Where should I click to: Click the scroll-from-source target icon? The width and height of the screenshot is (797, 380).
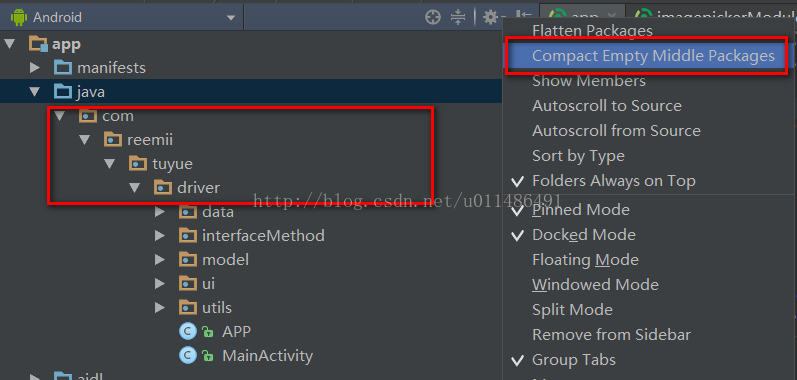click(x=433, y=18)
